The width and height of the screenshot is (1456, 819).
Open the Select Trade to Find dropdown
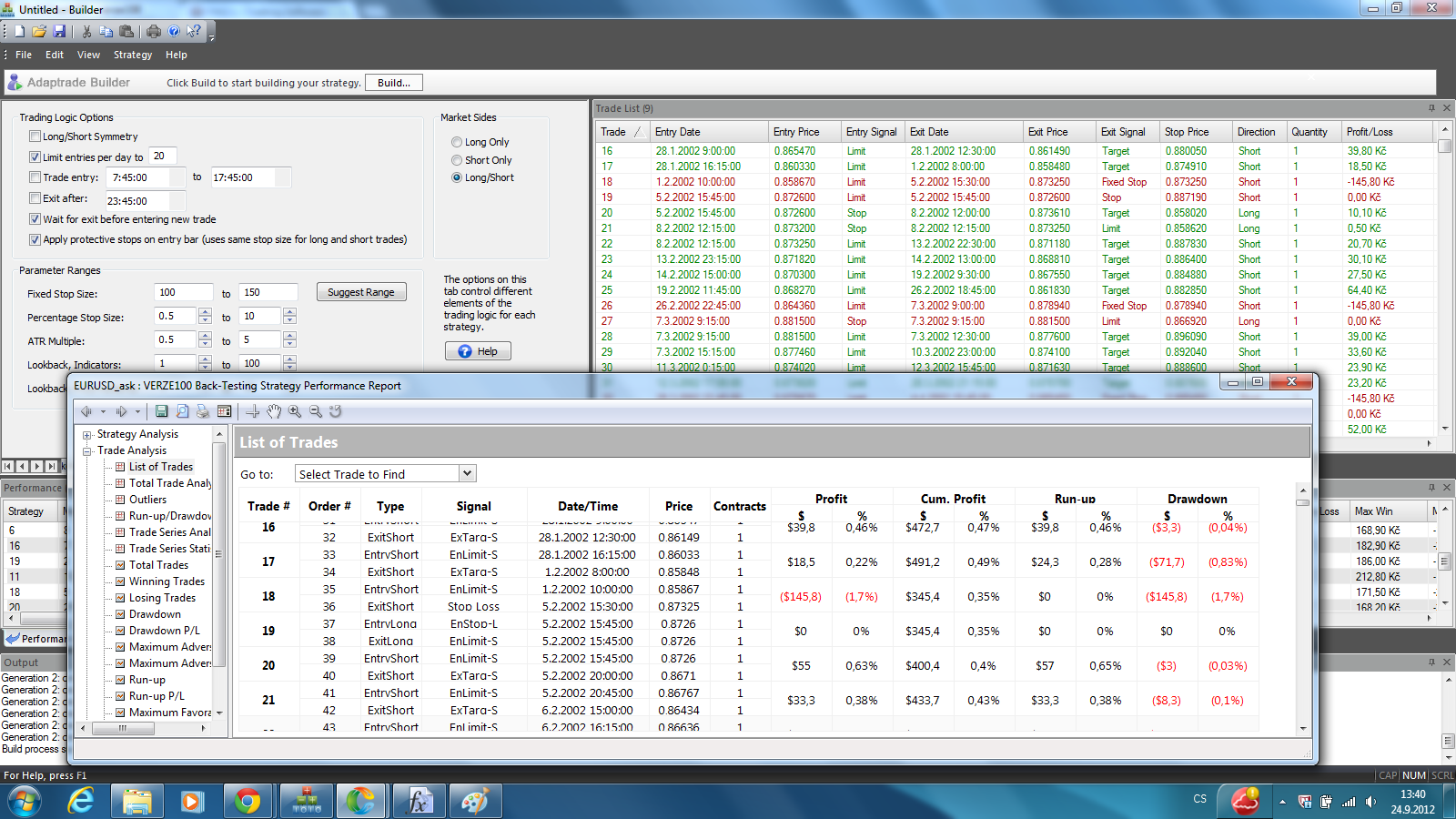pyautogui.click(x=467, y=473)
